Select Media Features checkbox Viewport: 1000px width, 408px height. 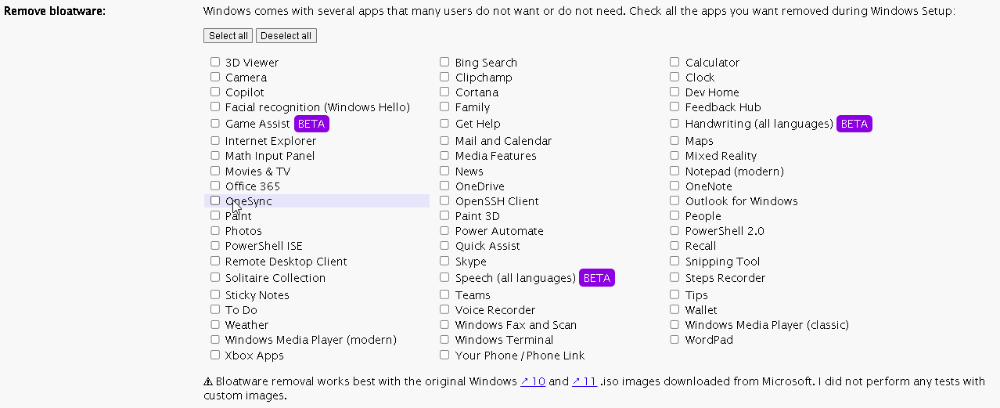click(x=445, y=155)
